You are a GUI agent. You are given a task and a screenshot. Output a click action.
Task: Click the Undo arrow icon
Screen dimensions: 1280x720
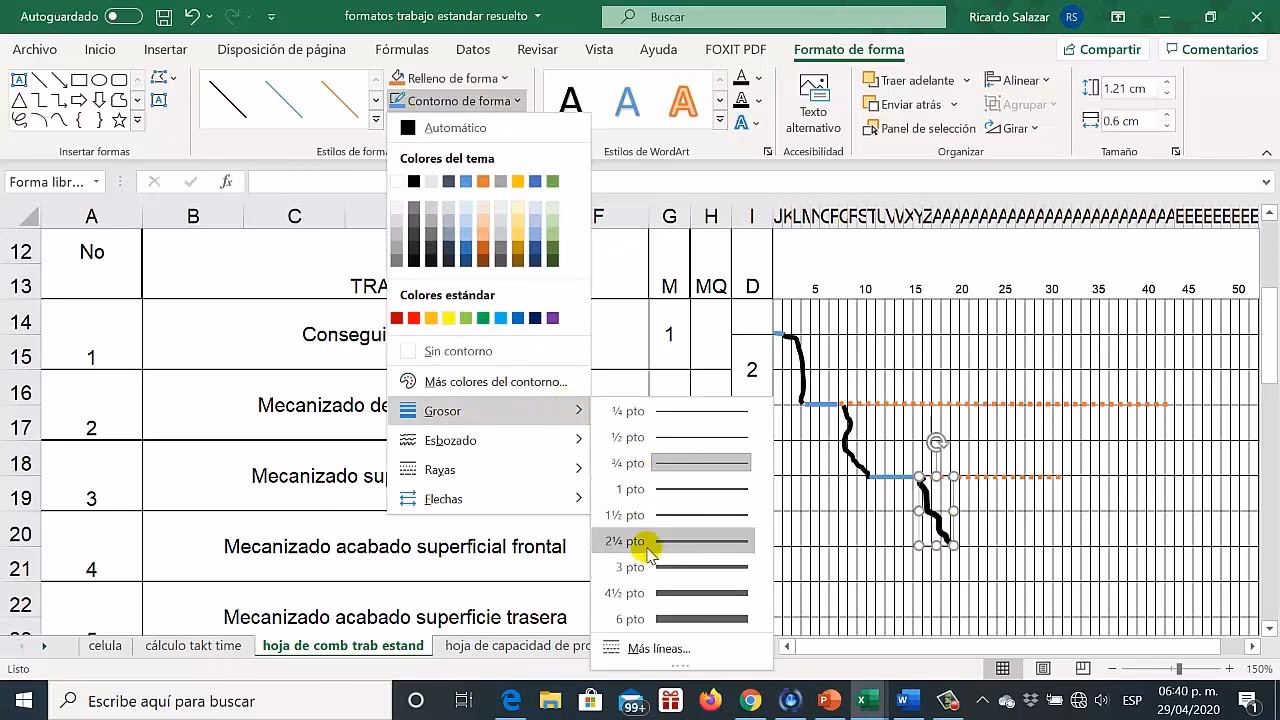192,17
